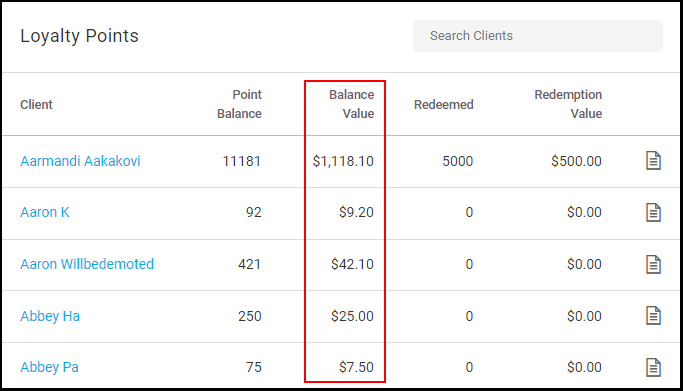The image size is (683, 391).
Task: Sort by Point Balance column header
Action: (x=240, y=104)
